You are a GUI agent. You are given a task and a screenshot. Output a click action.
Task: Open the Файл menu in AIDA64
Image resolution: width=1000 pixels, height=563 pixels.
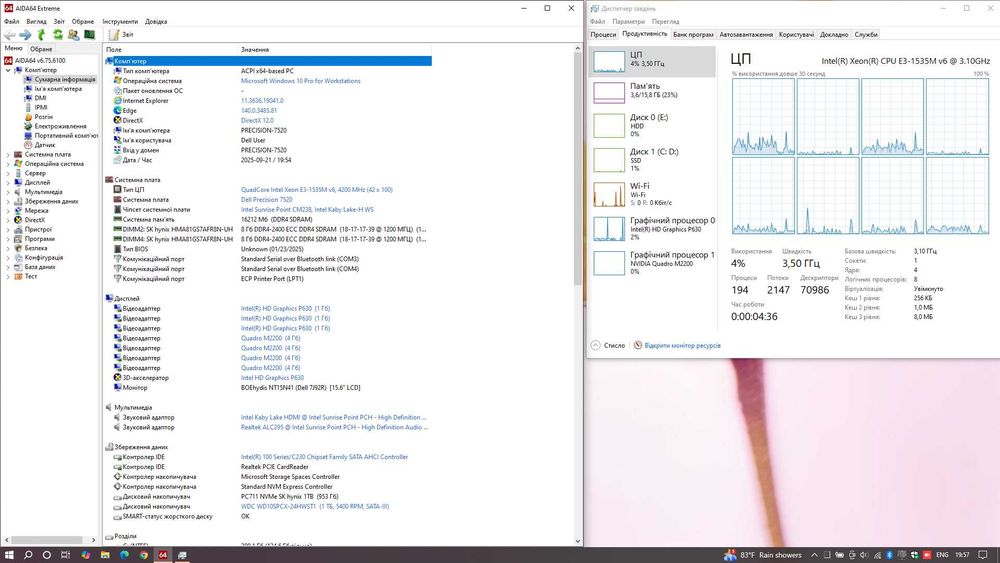(11, 21)
